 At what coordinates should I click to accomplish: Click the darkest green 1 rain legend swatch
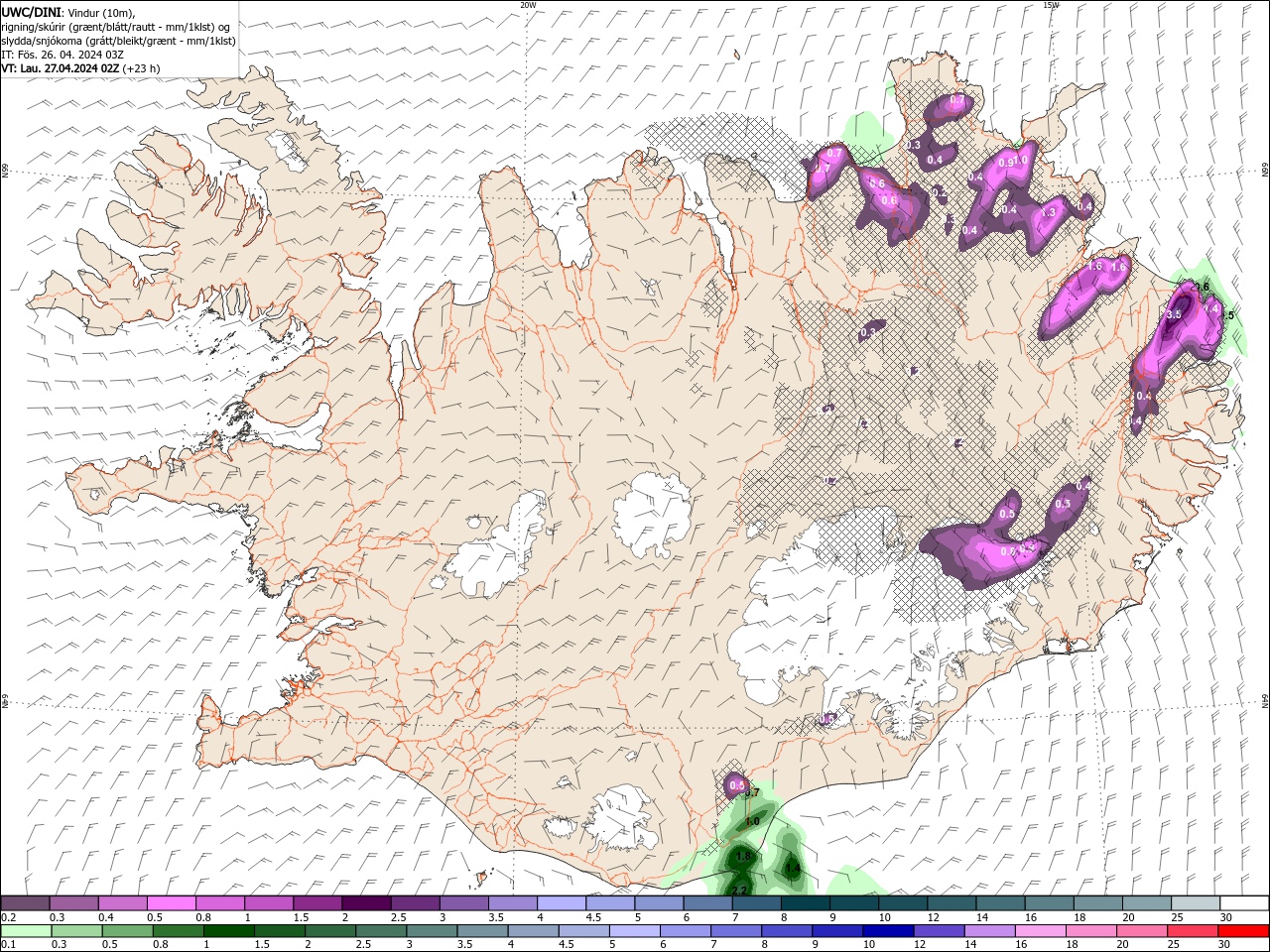tap(228, 931)
